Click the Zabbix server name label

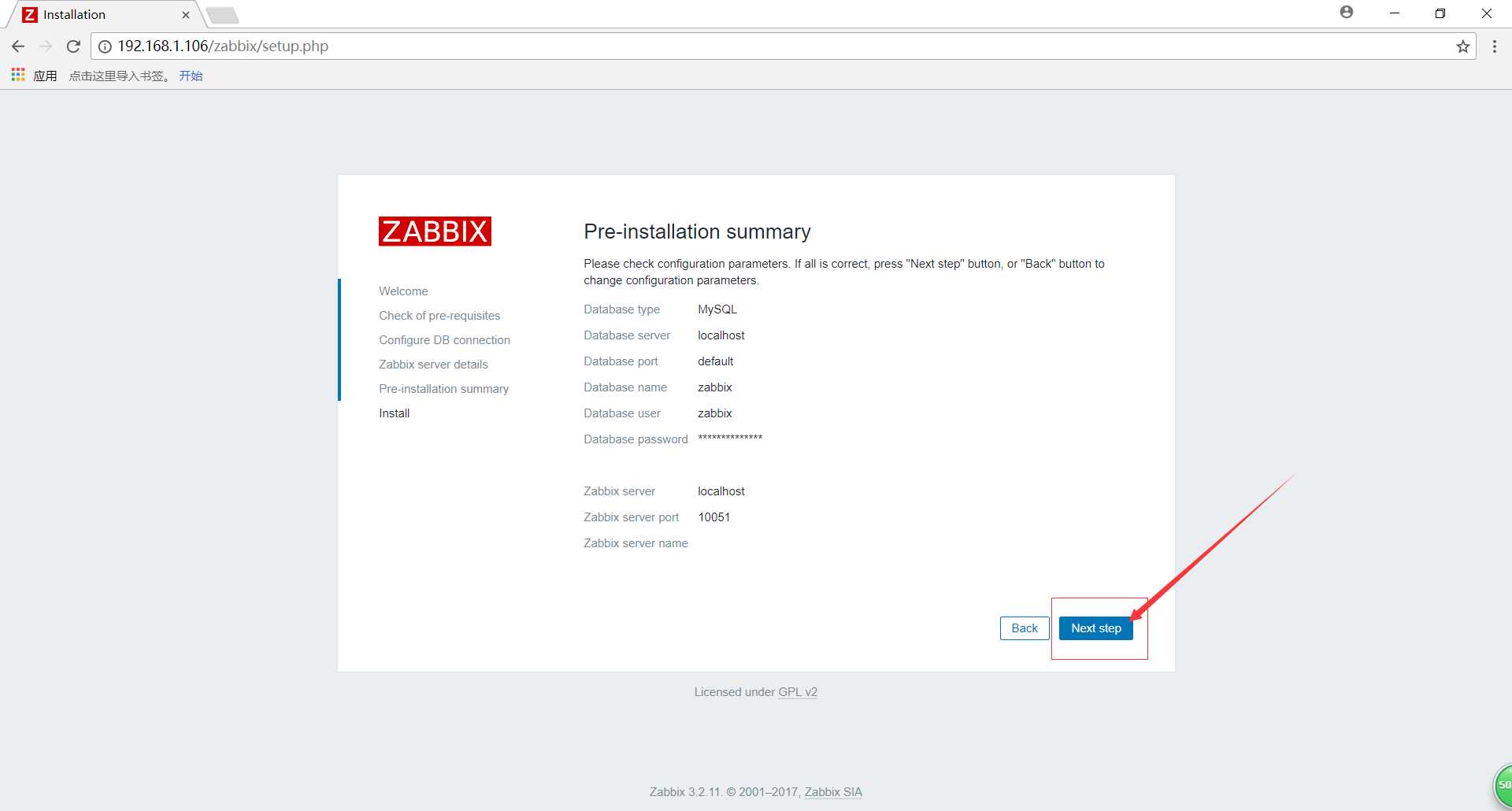click(x=636, y=543)
